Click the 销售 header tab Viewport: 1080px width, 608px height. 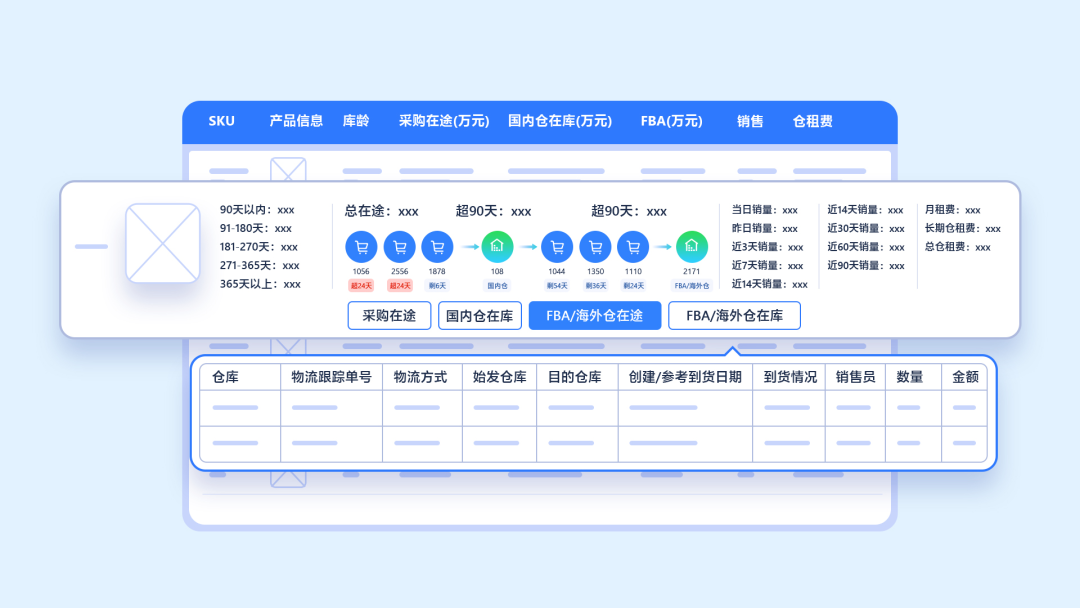[750, 121]
